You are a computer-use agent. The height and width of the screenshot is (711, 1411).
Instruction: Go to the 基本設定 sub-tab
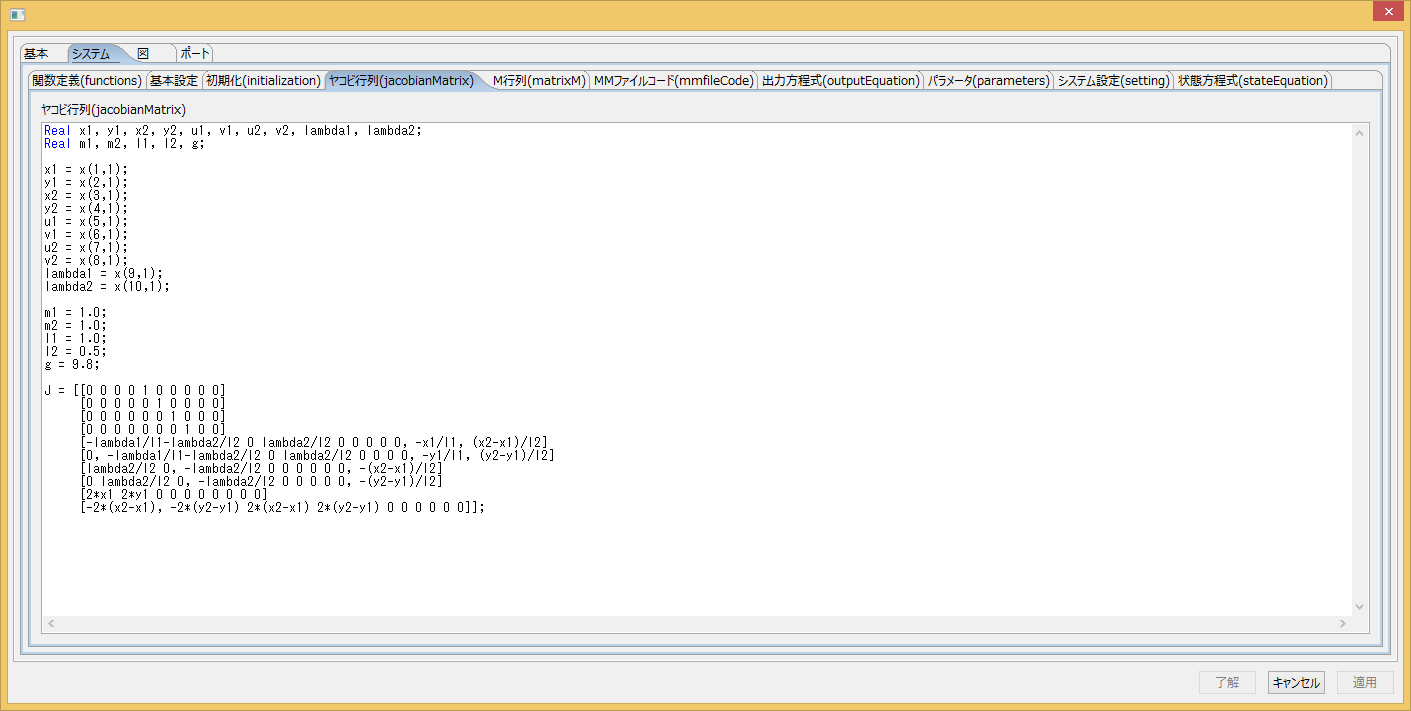pyautogui.click(x=174, y=81)
